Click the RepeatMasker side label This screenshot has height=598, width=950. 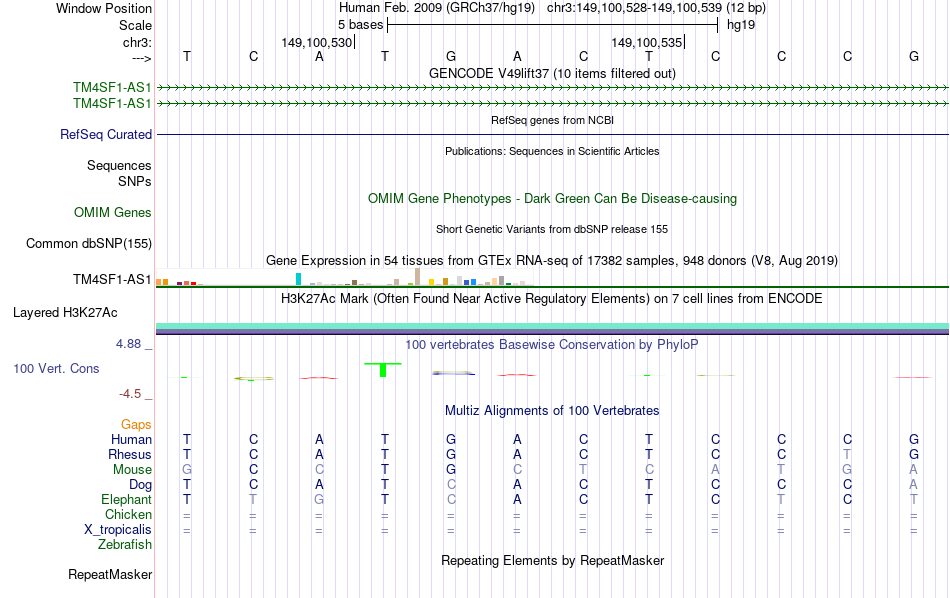coord(110,574)
